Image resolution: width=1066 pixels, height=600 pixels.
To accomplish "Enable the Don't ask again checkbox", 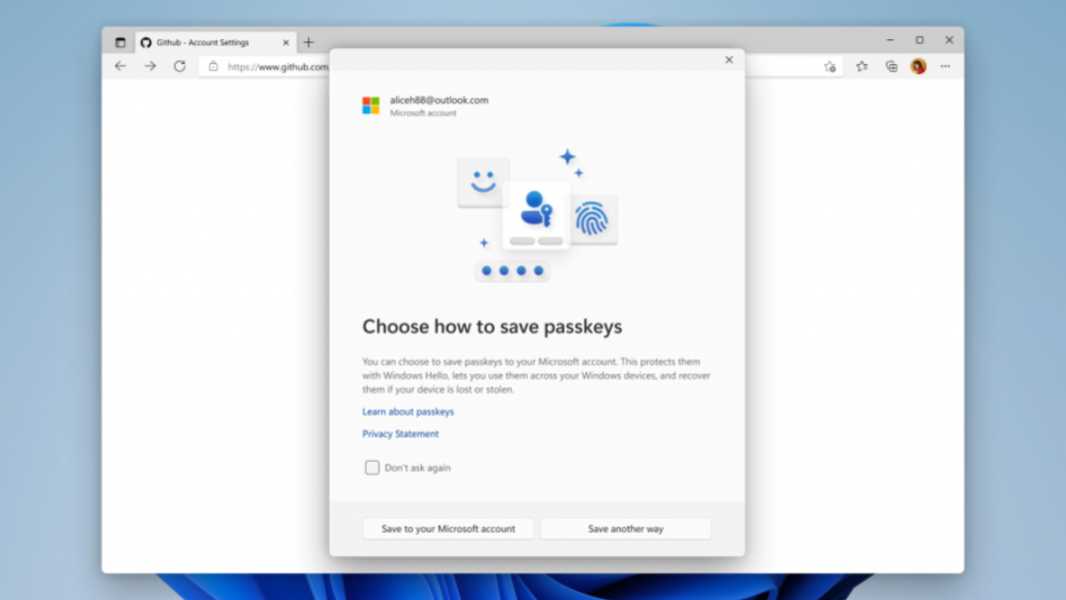I will coord(371,467).
